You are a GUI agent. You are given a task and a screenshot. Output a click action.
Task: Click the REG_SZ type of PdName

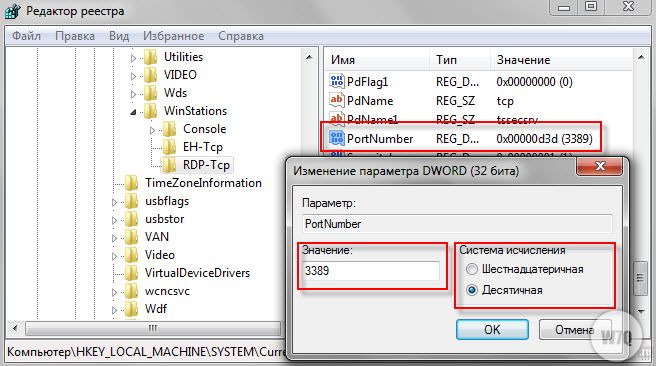pos(455,101)
